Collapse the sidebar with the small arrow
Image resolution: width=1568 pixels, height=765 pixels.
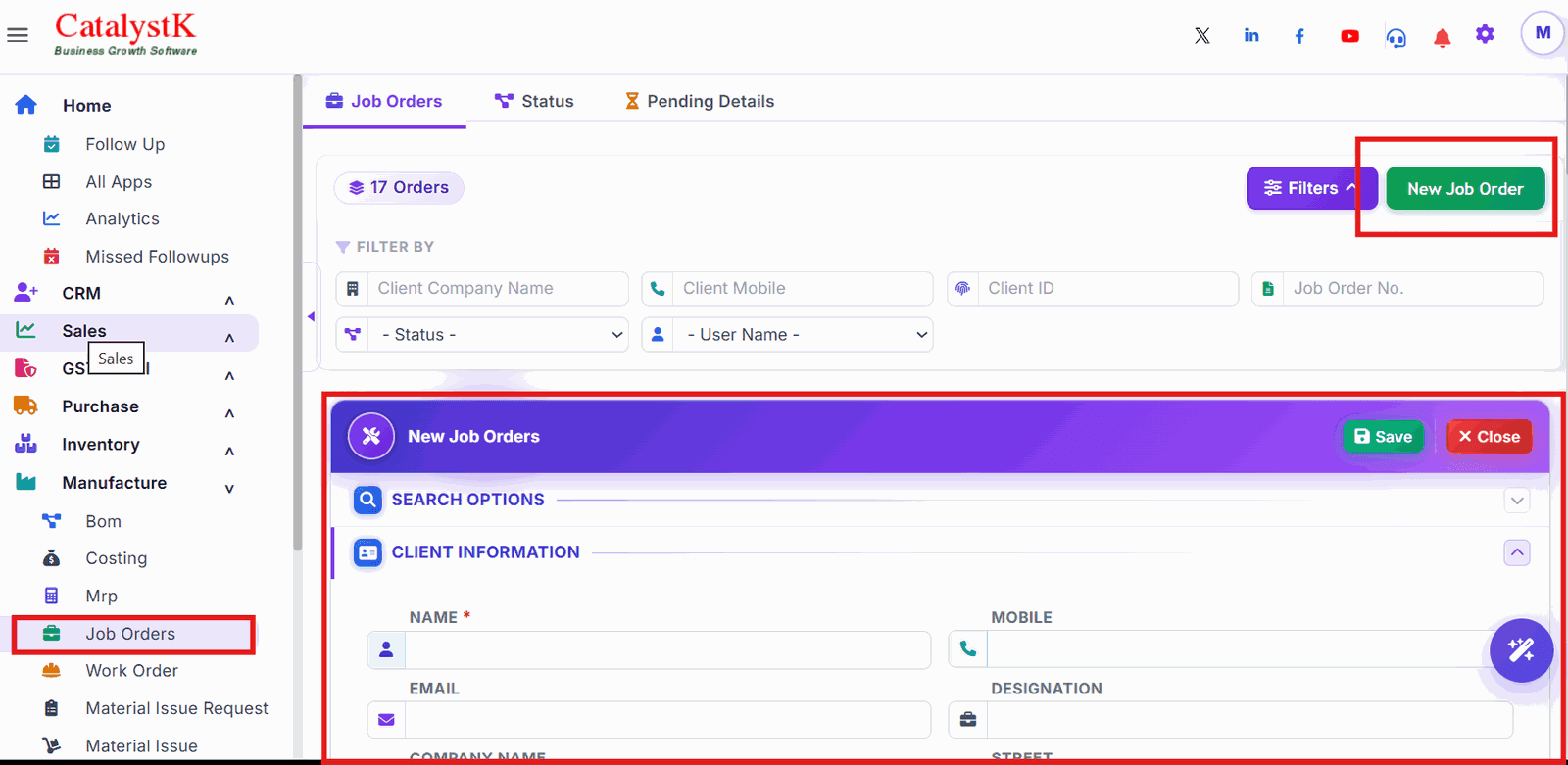pyautogui.click(x=311, y=316)
